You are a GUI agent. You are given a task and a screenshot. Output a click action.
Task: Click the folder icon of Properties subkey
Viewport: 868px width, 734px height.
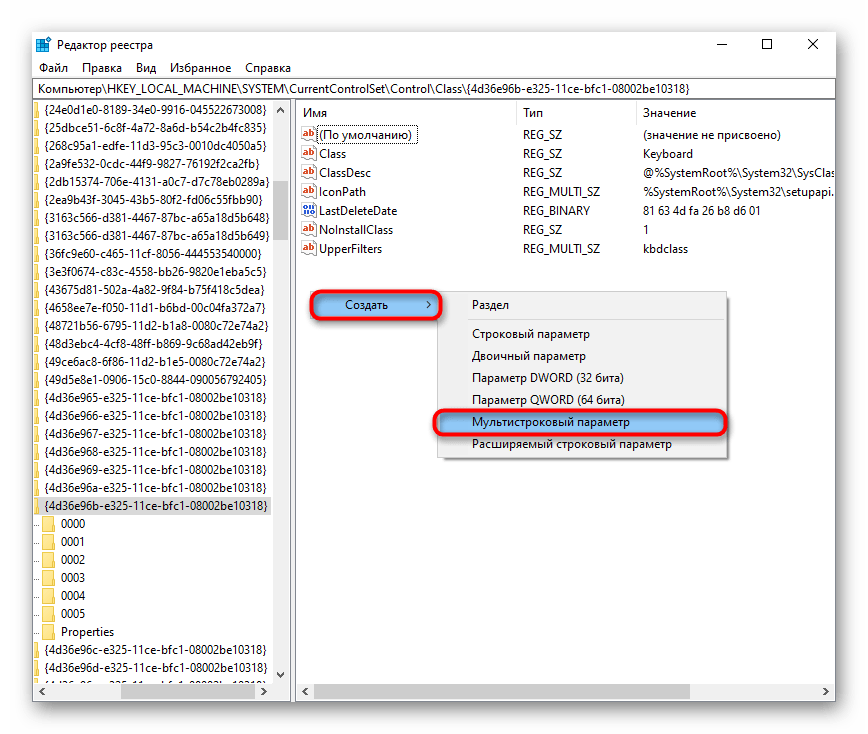click(48, 632)
